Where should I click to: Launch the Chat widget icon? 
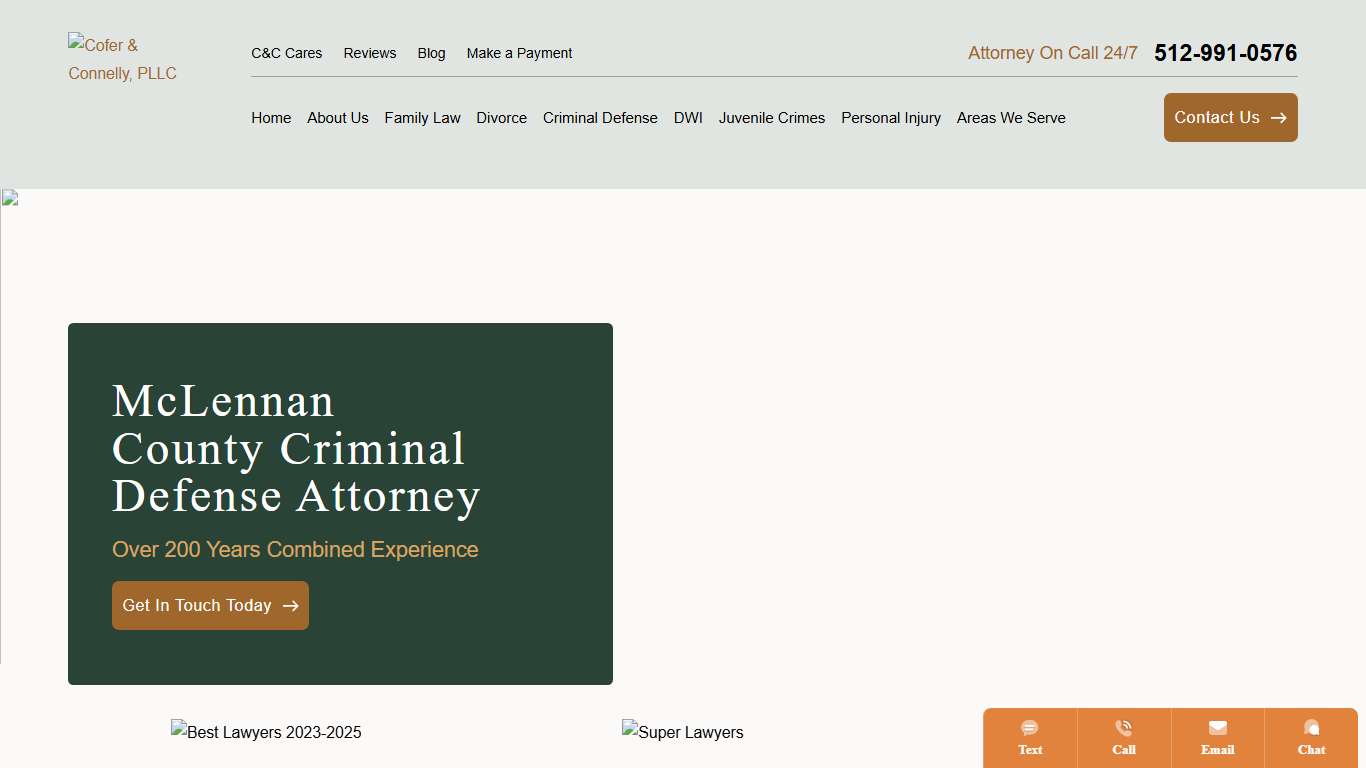pos(1311,737)
